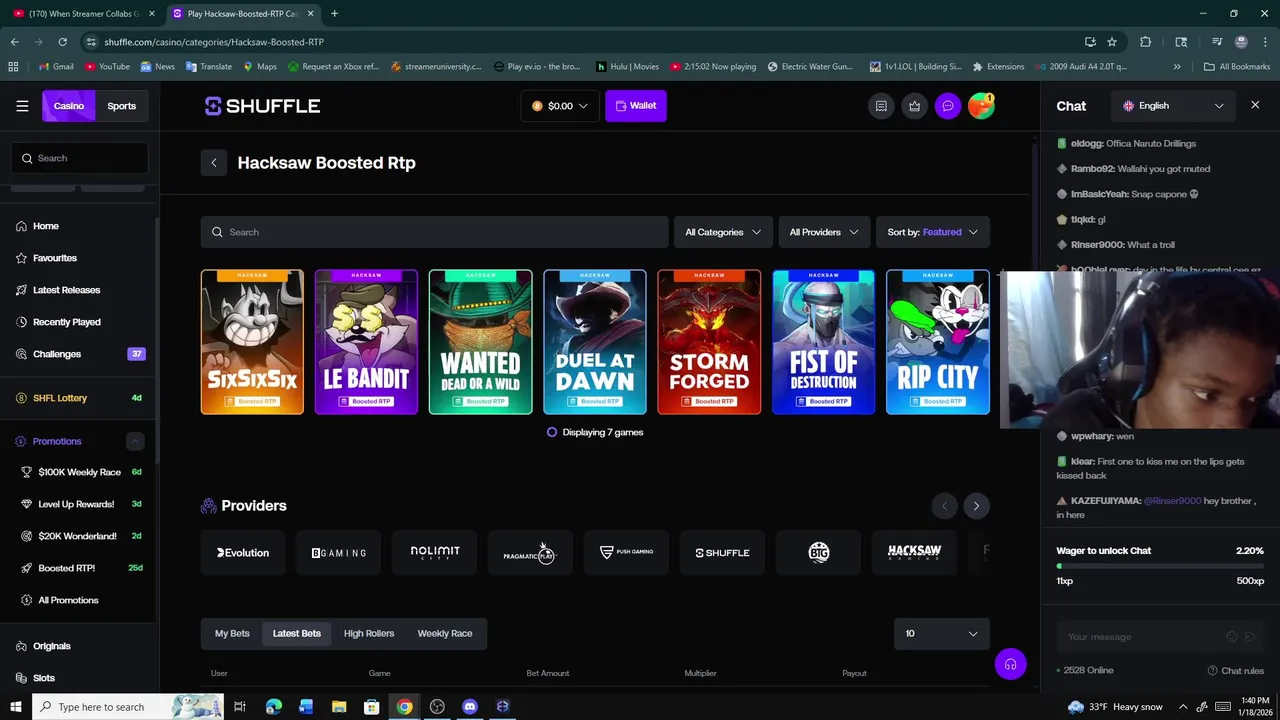
Task: Reload the page in Chrome
Action: [62, 42]
